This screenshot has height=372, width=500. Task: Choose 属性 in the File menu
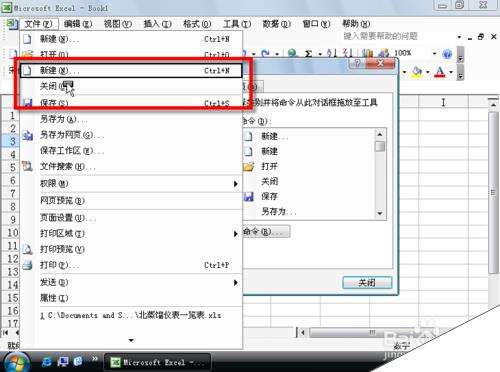(131, 298)
